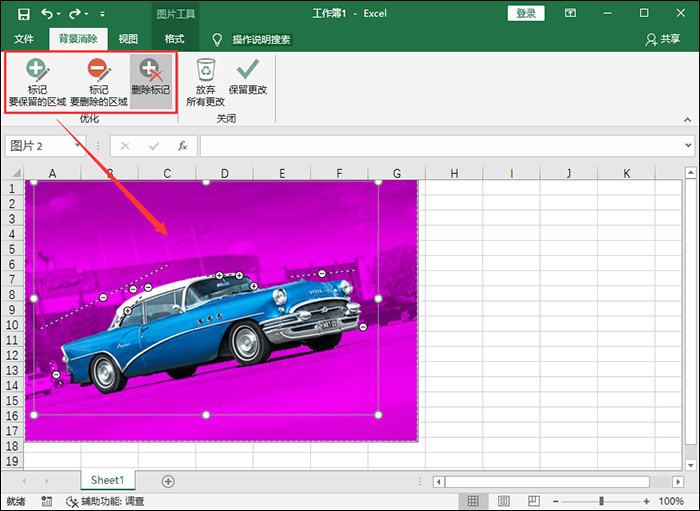
Task: Click the previous sheet navigation arrow
Action: pyautogui.click(x=24, y=481)
